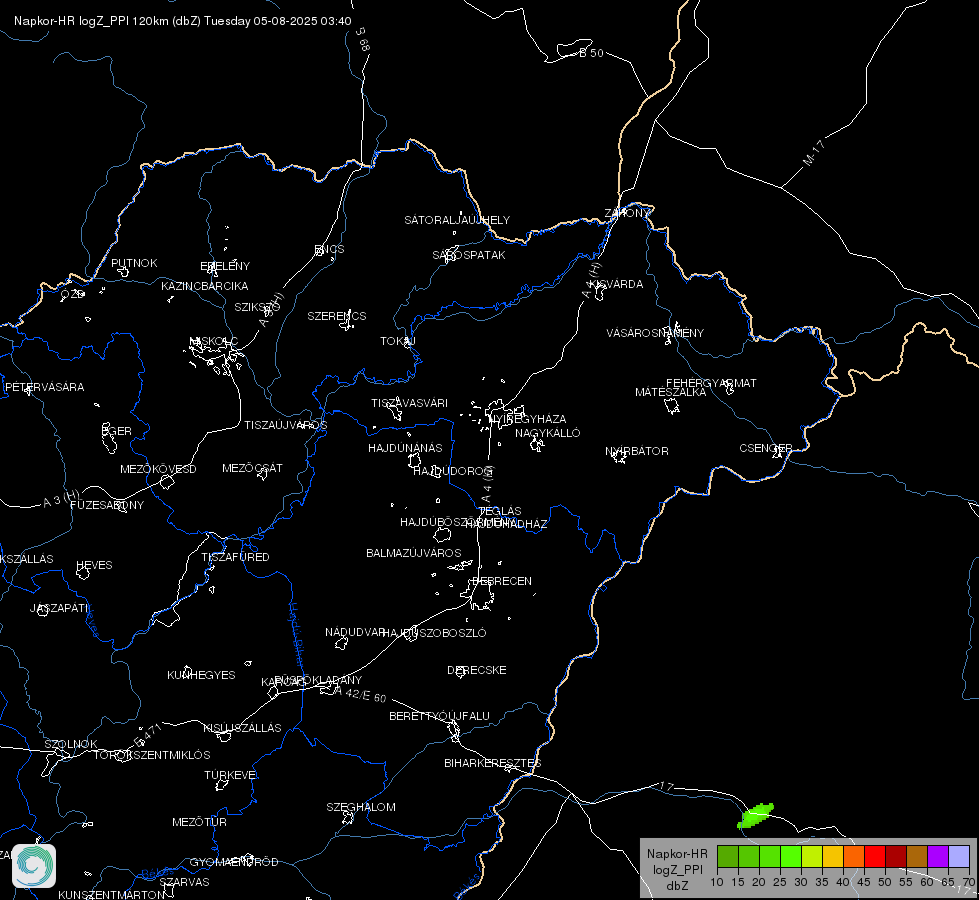Image resolution: width=979 pixels, height=900 pixels.
Task: Select the brown swatch between 55 and 60
Action: [x=917, y=856]
